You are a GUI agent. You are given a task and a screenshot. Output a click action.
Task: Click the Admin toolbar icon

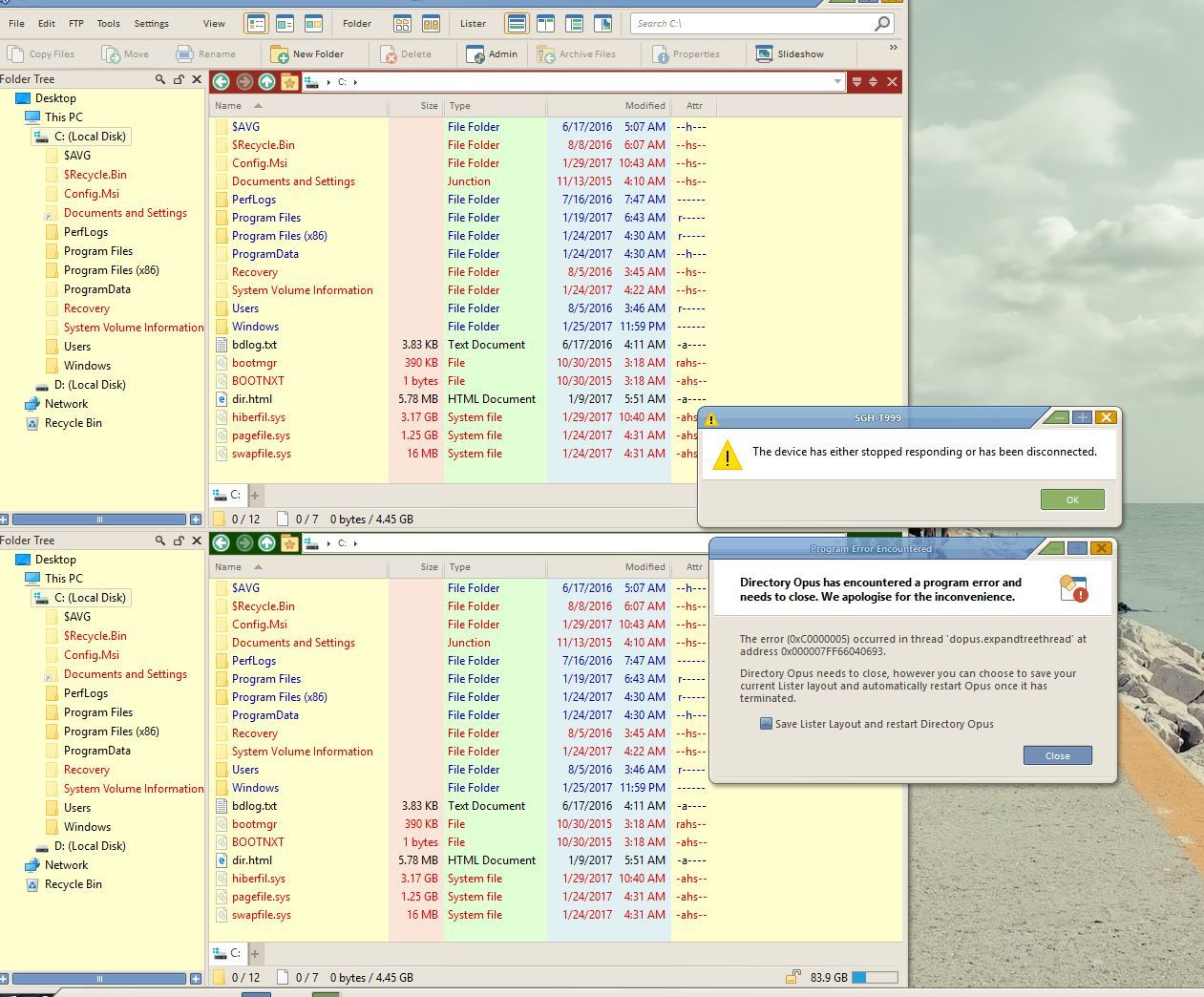click(492, 54)
